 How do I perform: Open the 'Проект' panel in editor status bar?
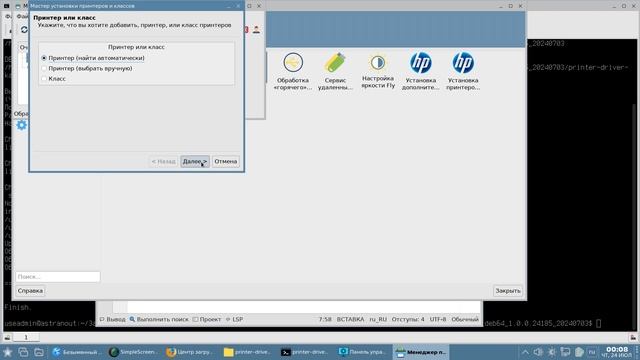point(207,319)
